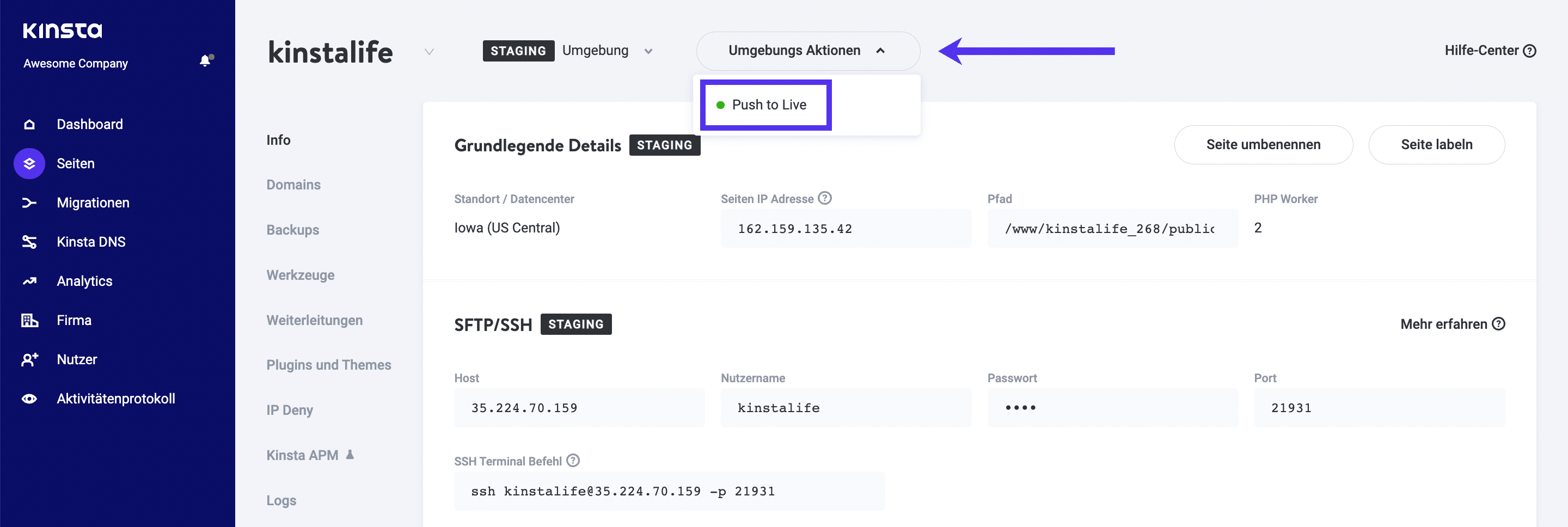Click the Passwort field
This screenshot has height=527, width=1568.
(x=1112, y=408)
